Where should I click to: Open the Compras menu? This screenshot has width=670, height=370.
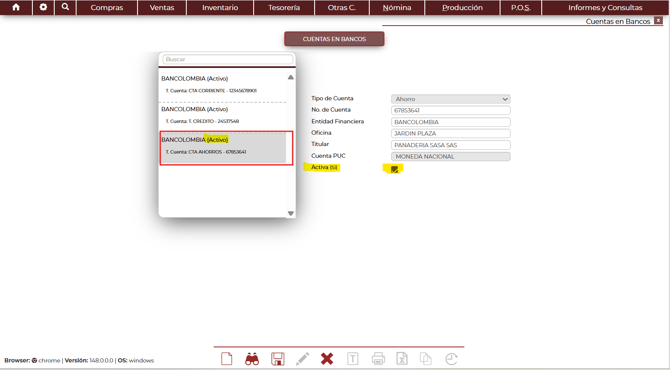click(107, 7)
